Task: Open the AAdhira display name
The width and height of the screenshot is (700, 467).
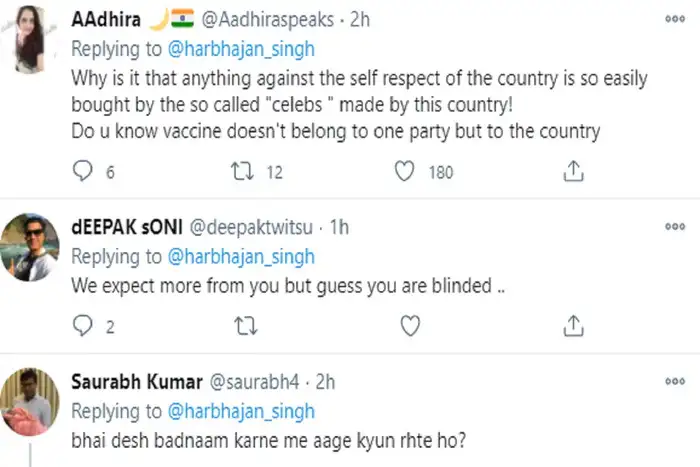Action: pyautogui.click(x=105, y=19)
